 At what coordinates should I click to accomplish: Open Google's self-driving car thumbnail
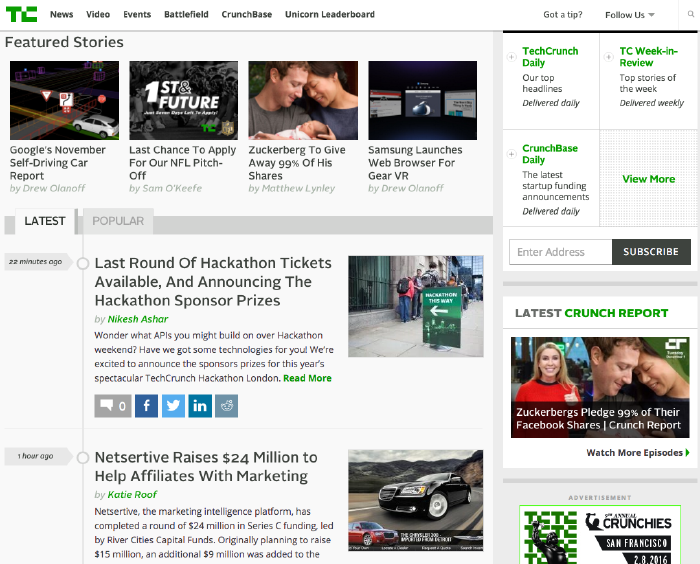coord(64,100)
